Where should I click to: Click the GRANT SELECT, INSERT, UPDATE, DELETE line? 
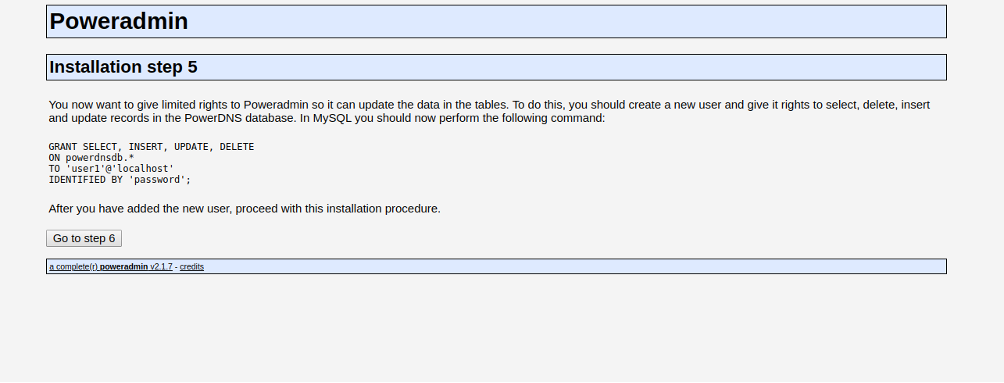click(x=151, y=147)
